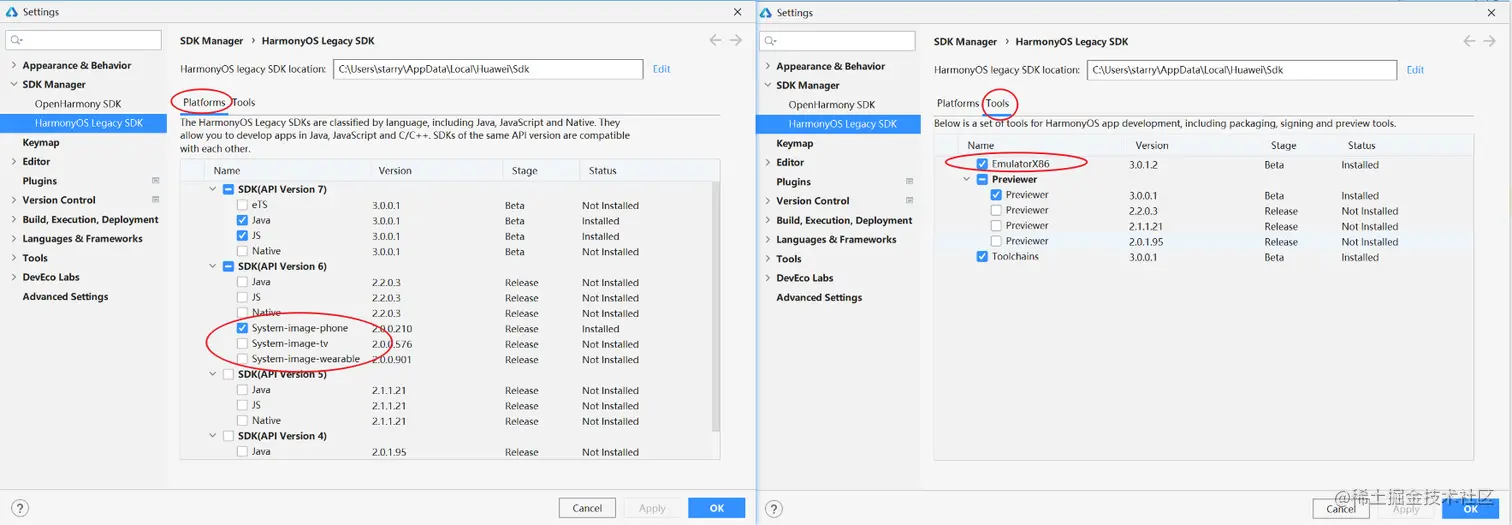This screenshot has width=1512, height=525.
Task: Collapse SDK Manager node in left window
Action: 14,84
